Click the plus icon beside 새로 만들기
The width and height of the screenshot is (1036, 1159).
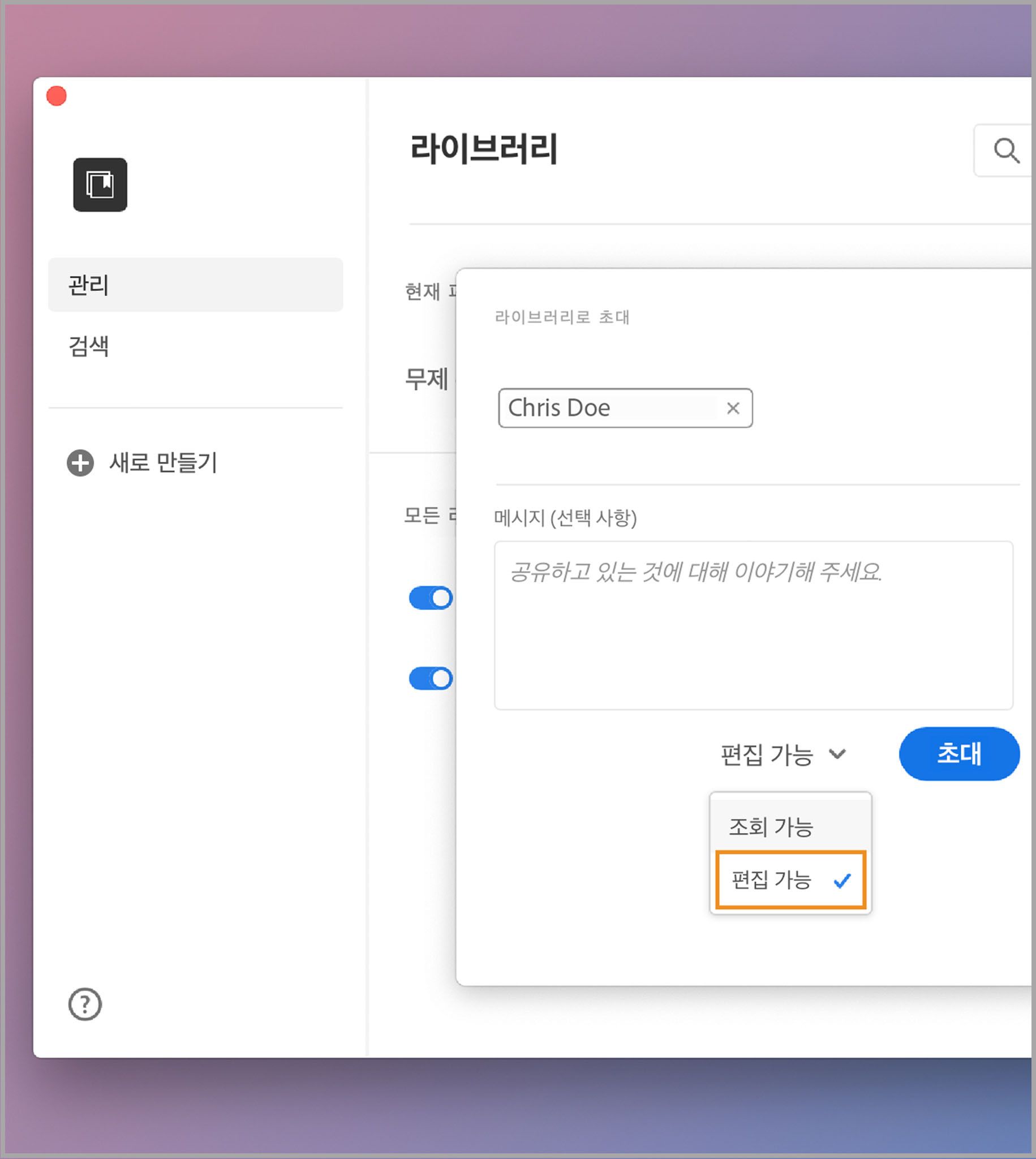[80, 463]
